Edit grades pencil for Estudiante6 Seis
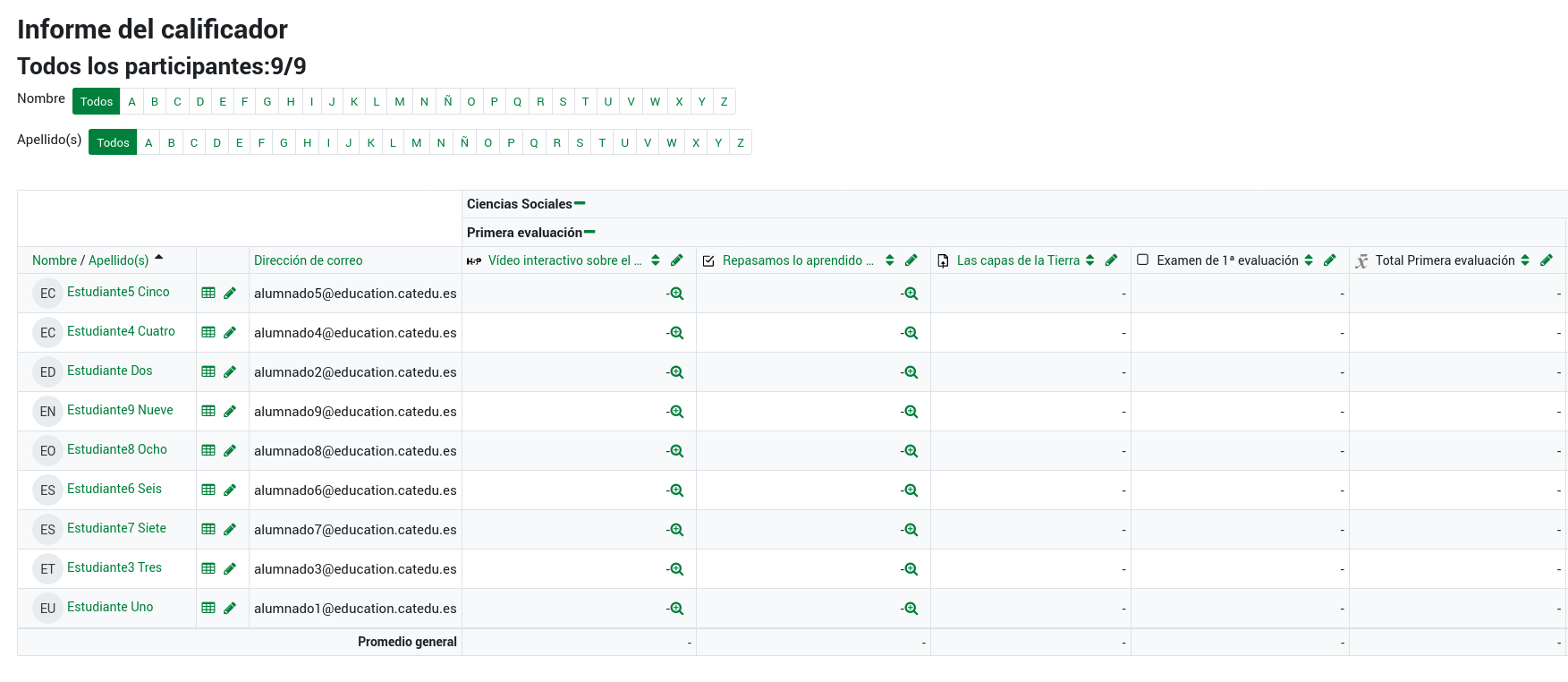 point(230,490)
